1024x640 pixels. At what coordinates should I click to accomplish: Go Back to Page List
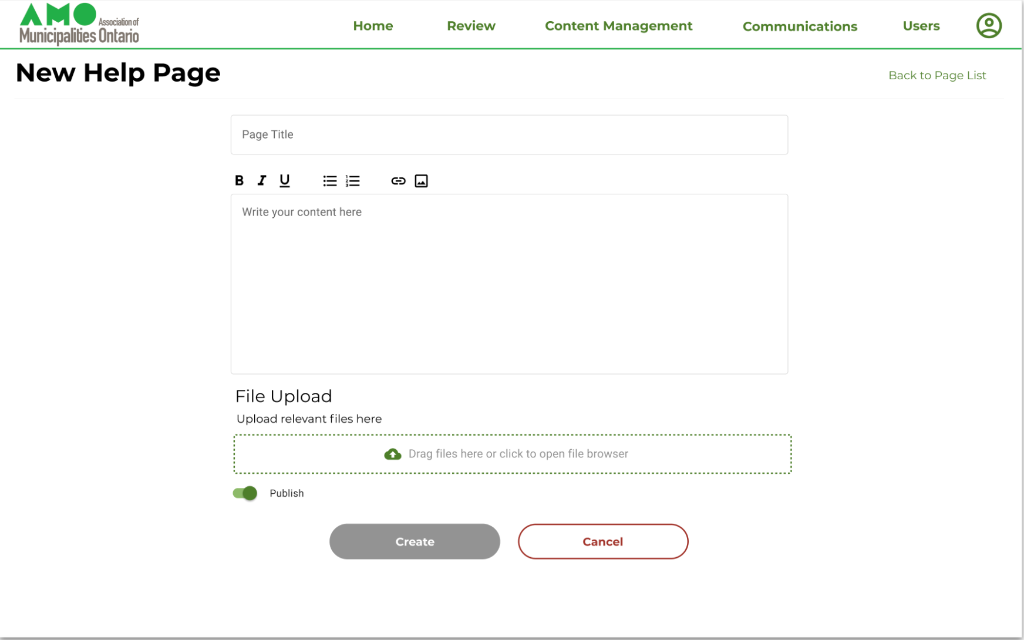pos(936,75)
